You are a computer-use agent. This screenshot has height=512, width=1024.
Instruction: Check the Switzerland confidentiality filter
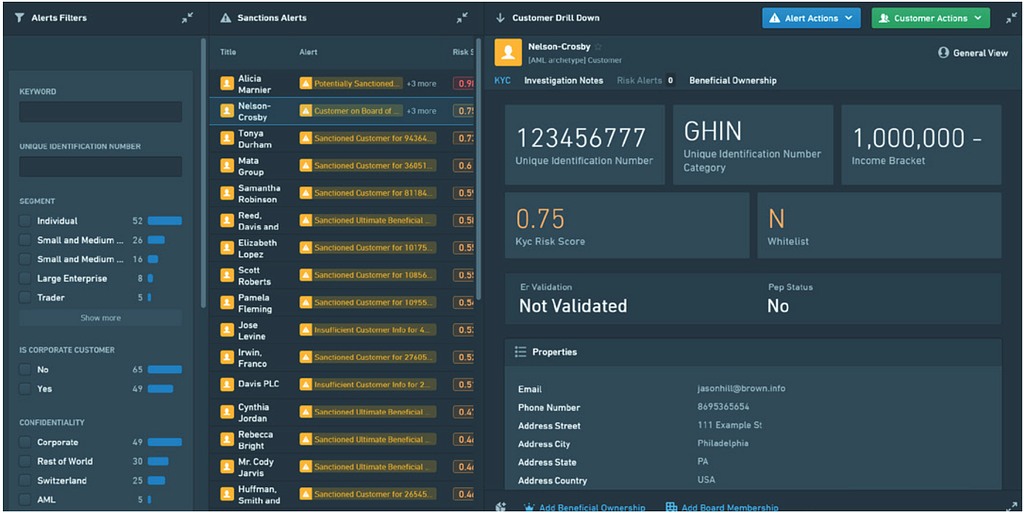tap(25, 481)
